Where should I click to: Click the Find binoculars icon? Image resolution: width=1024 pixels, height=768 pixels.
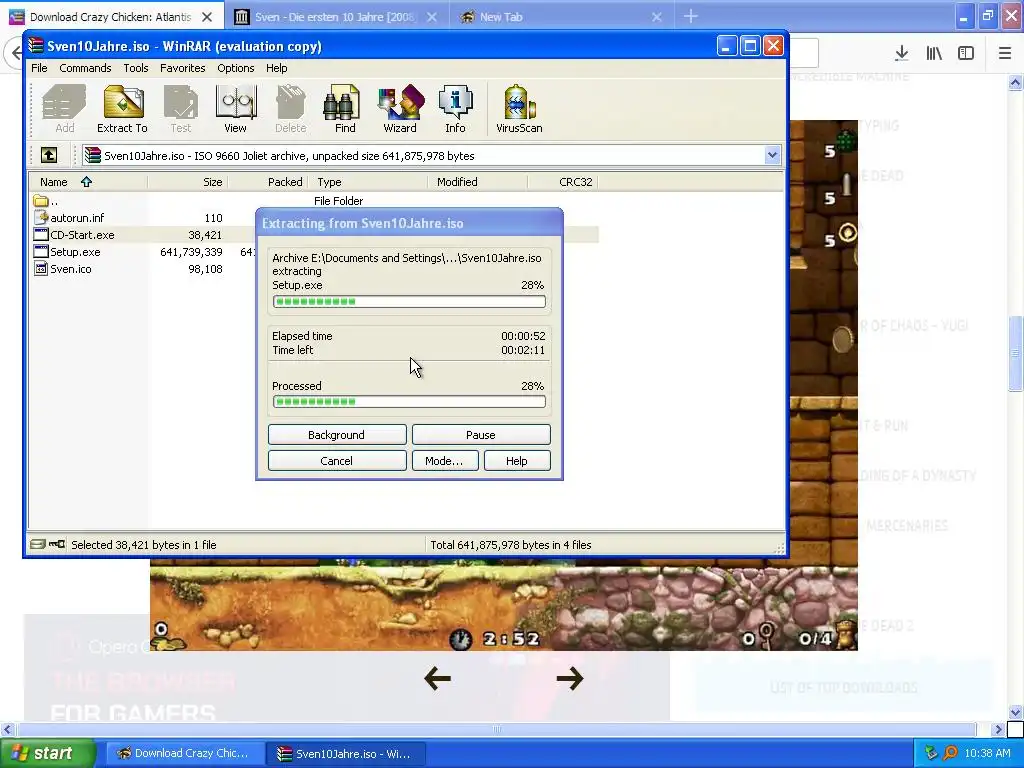[345, 109]
